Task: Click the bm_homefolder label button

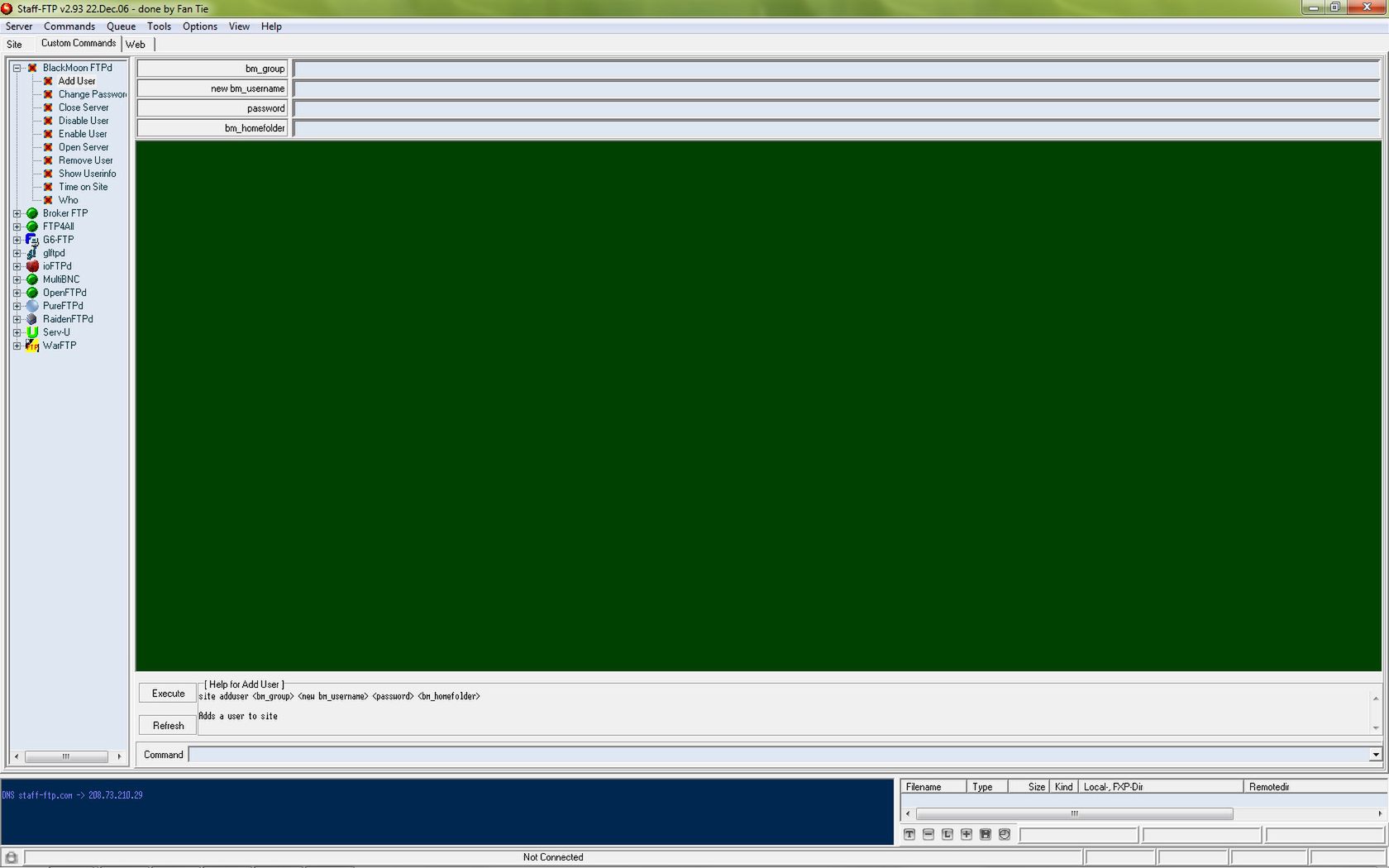Action: click(x=212, y=128)
